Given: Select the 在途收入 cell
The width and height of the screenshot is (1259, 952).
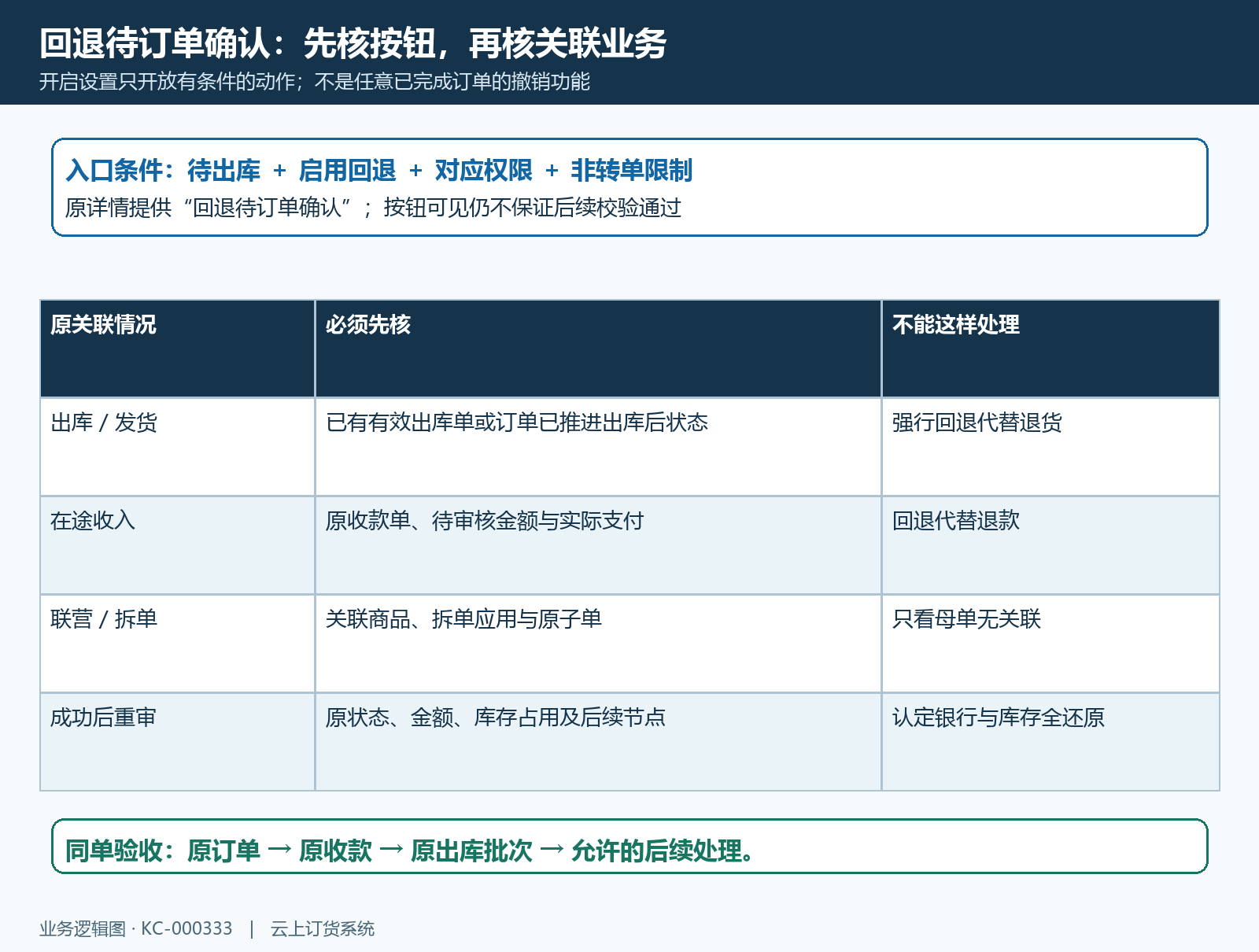Looking at the screenshot, I should click(x=177, y=545).
